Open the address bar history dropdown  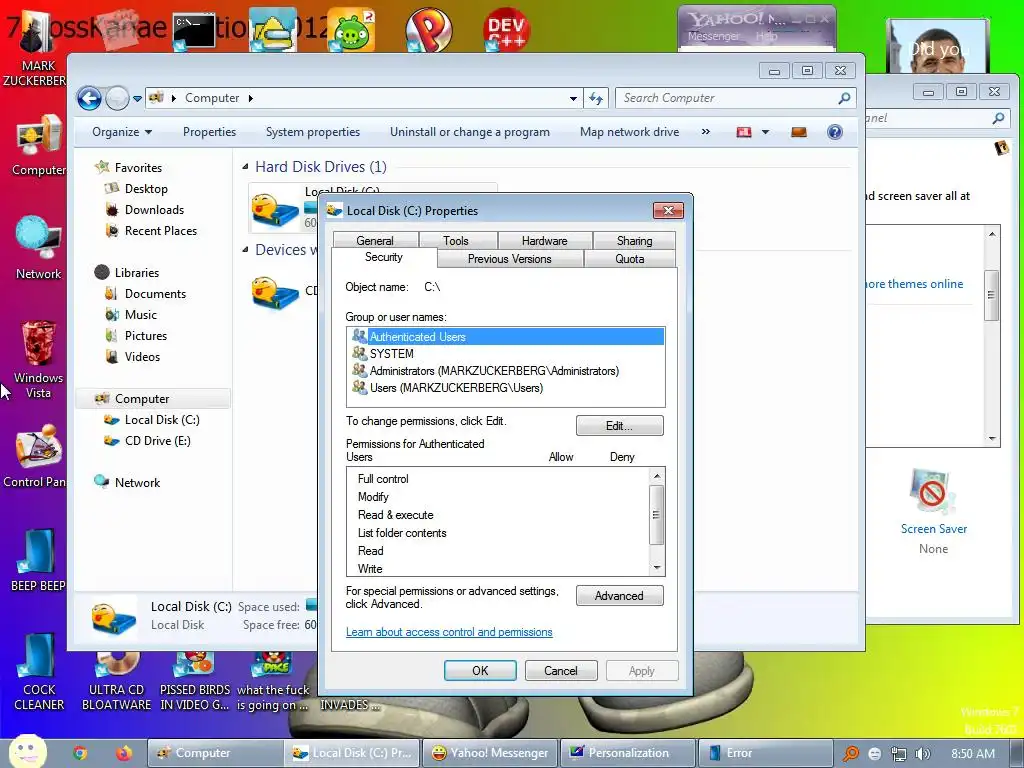click(x=573, y=99)
